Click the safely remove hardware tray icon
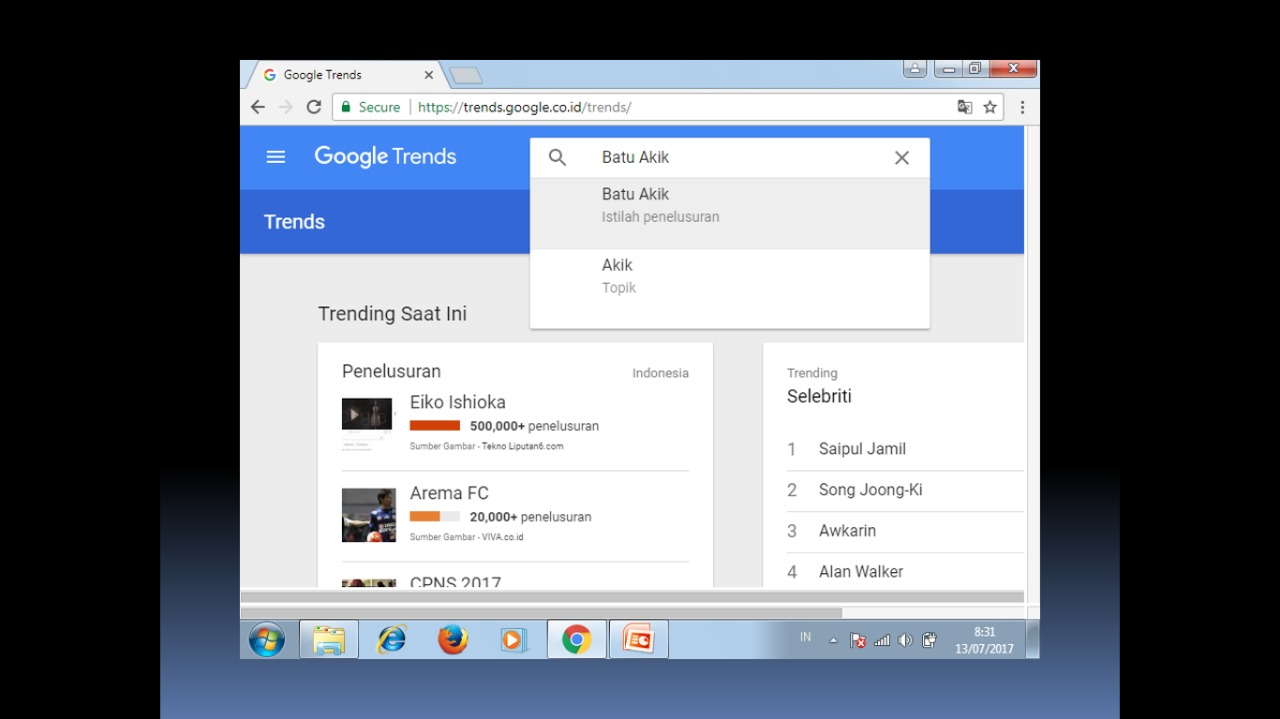1280x719 pixels. pos(929,640)
